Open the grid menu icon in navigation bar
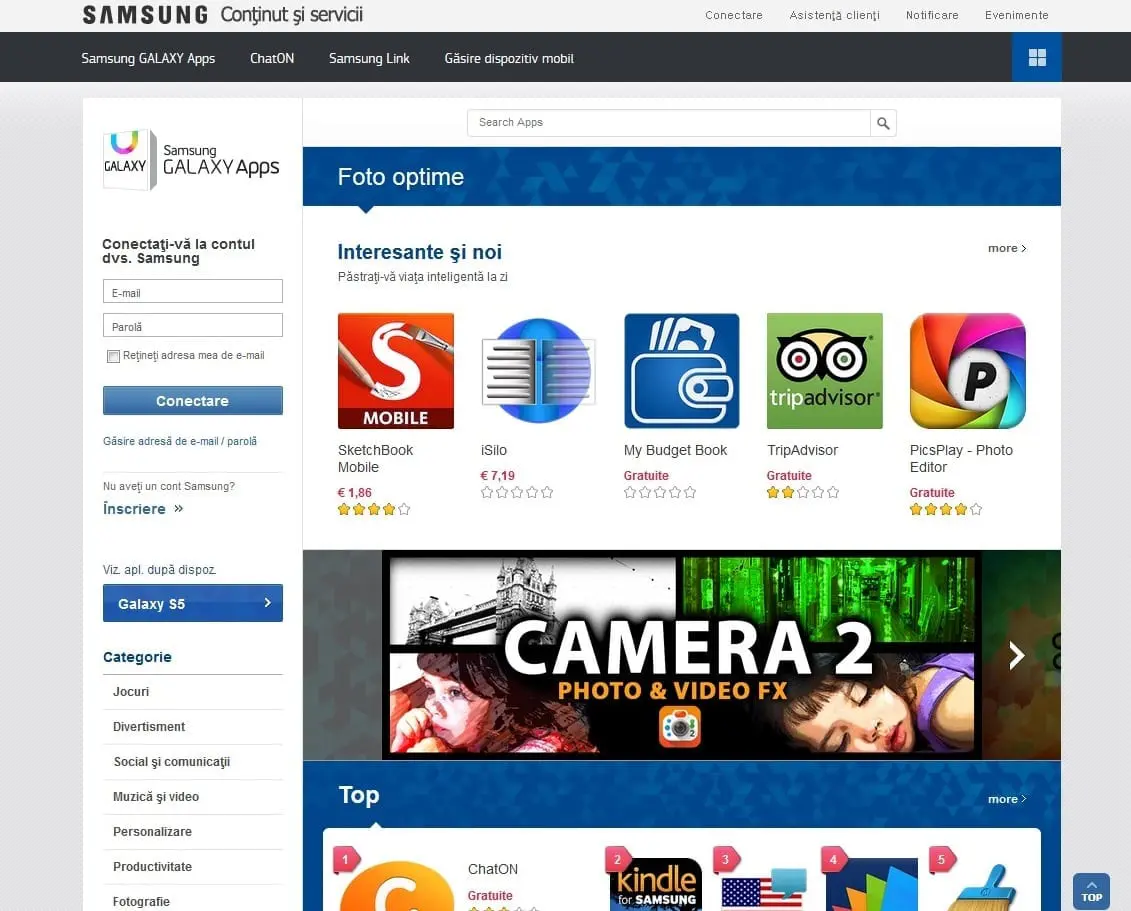This screenshot has height=911, width=1131. coord(1037,58)
